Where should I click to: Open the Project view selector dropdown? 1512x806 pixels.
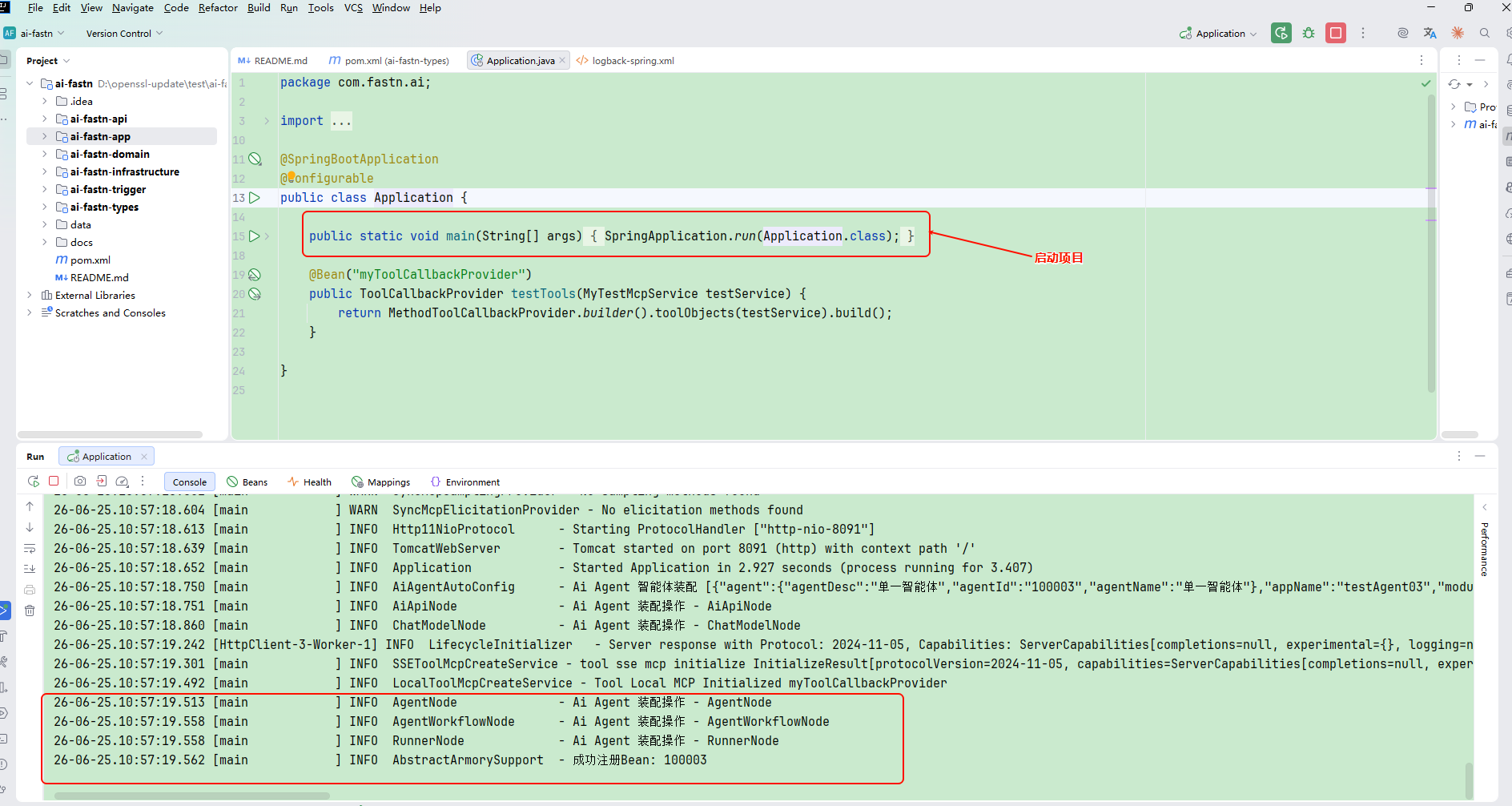point(48,61)
